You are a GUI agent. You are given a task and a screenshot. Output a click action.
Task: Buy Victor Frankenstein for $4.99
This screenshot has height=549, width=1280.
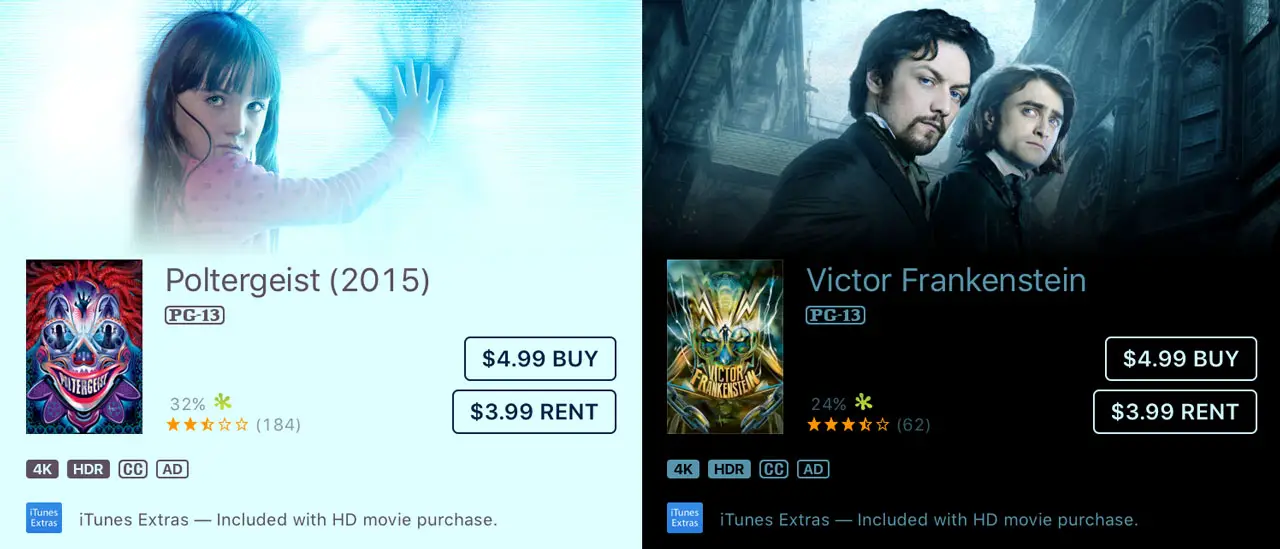click(1181, 359)
